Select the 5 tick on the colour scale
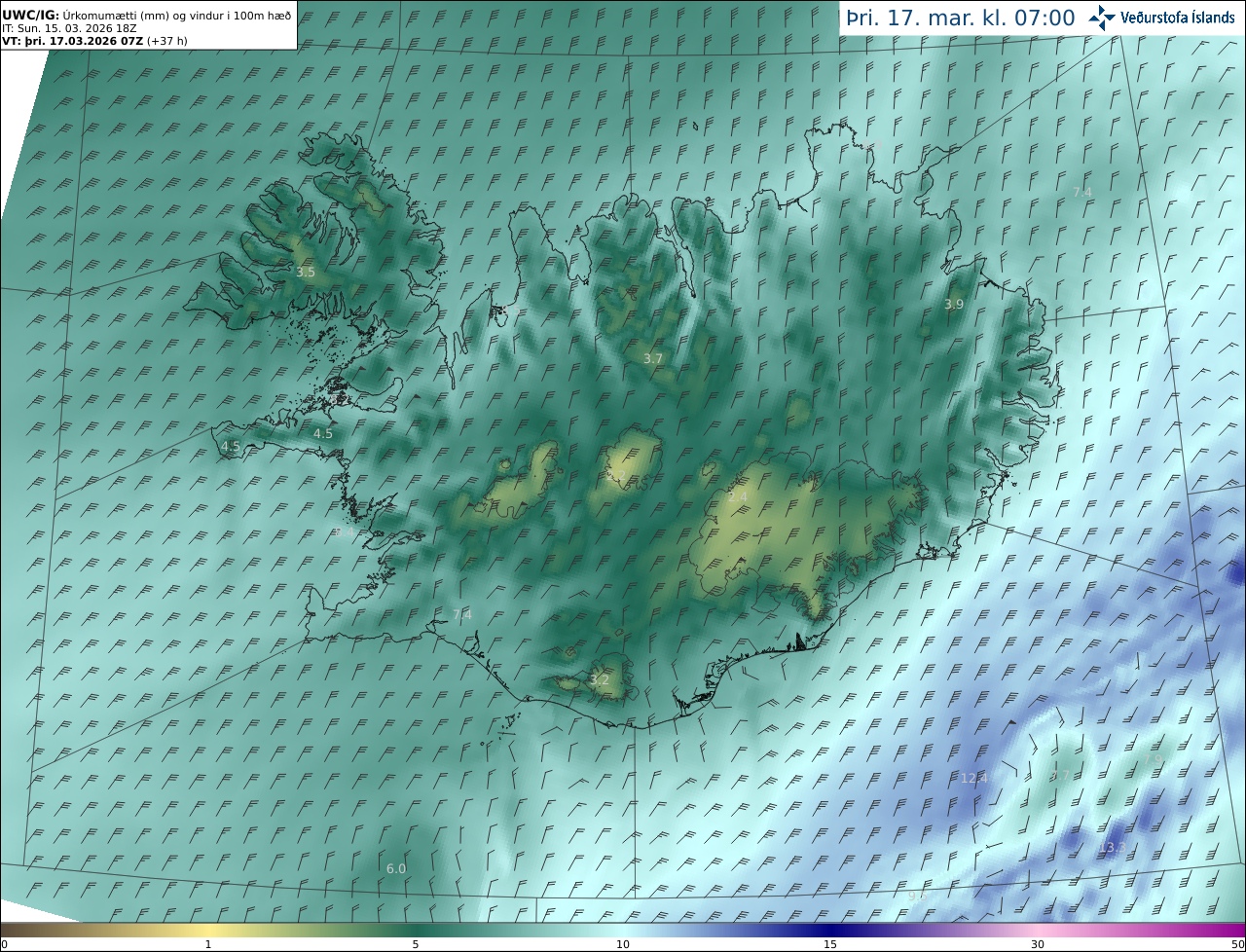 (416, 944)
